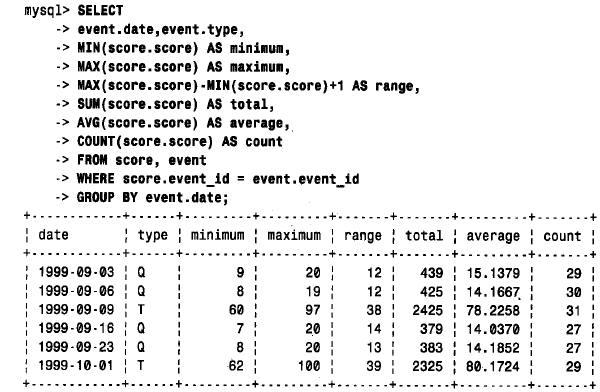Click the 'date' column header in the table
600x392 pixels.
tap(54, 235)
